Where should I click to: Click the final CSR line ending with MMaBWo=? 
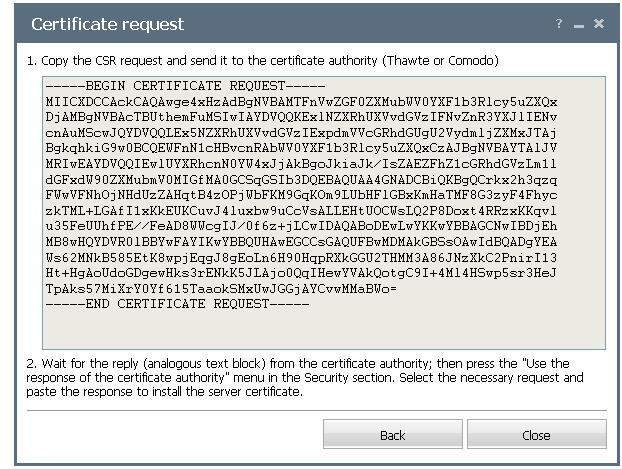(x=221, y=288)
